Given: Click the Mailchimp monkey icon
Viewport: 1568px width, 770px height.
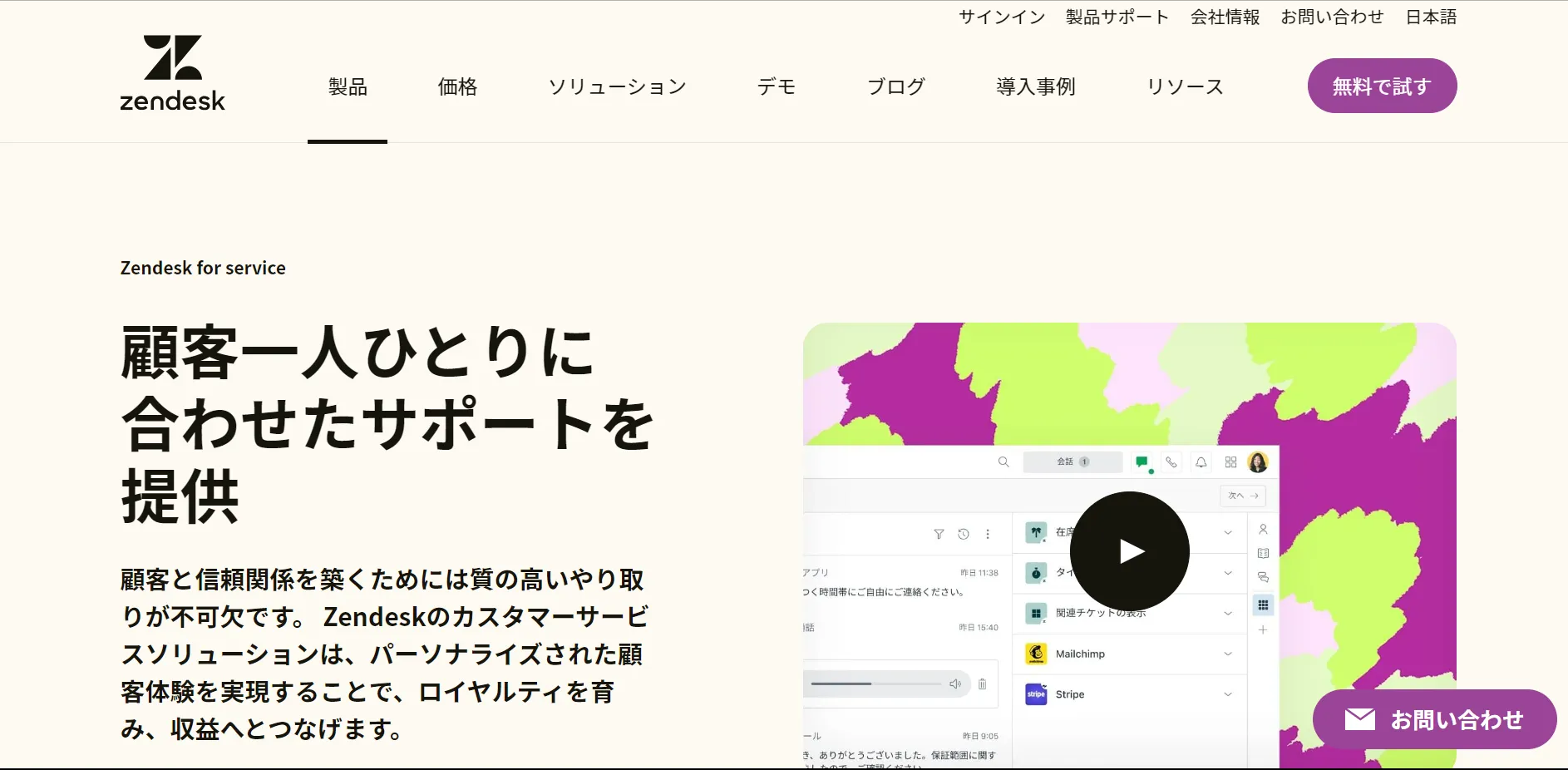Looking at the screenshot, I should [x=1036, y=654].
